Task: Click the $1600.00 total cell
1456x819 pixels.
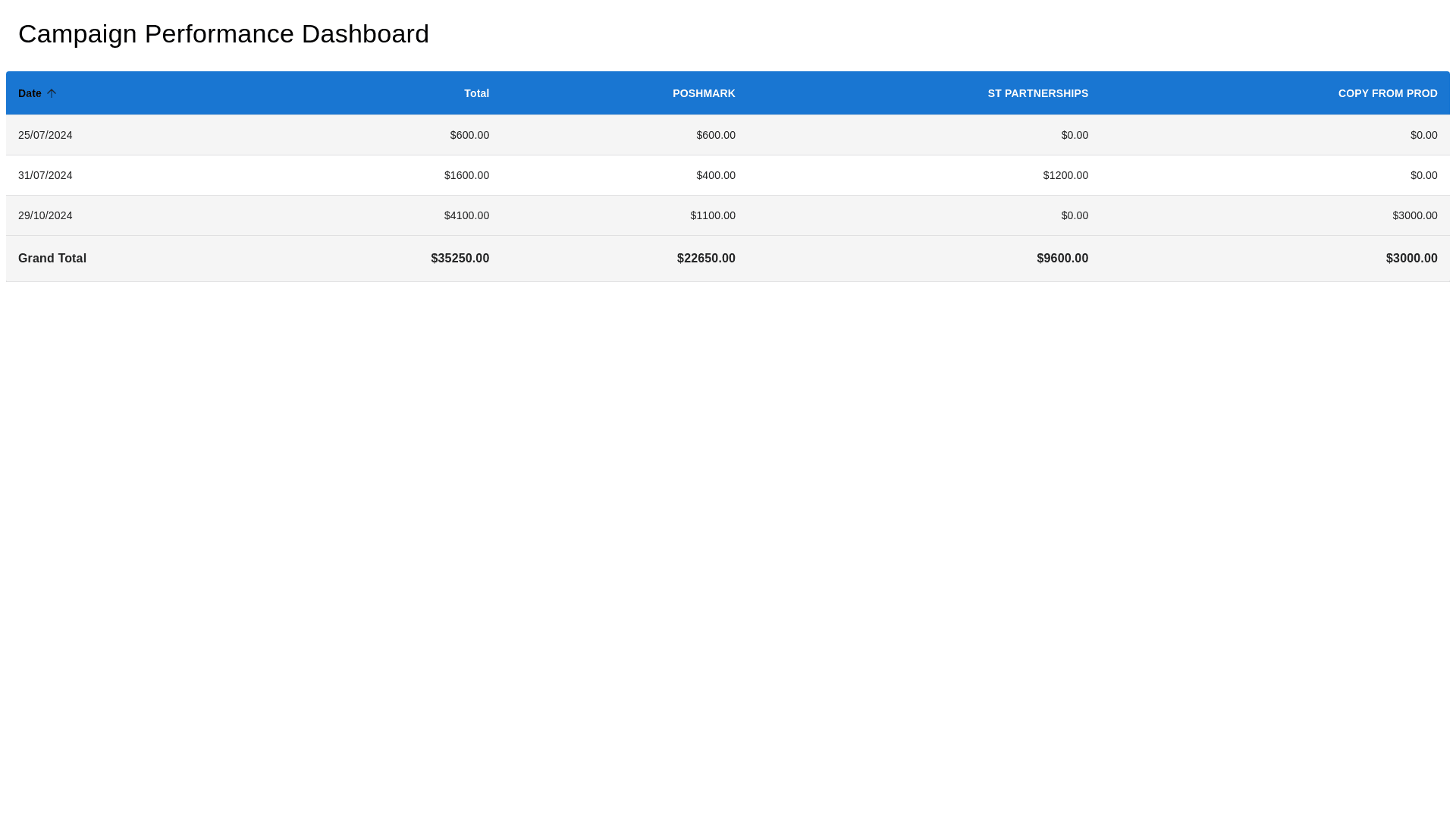Action: coord(466,175)
